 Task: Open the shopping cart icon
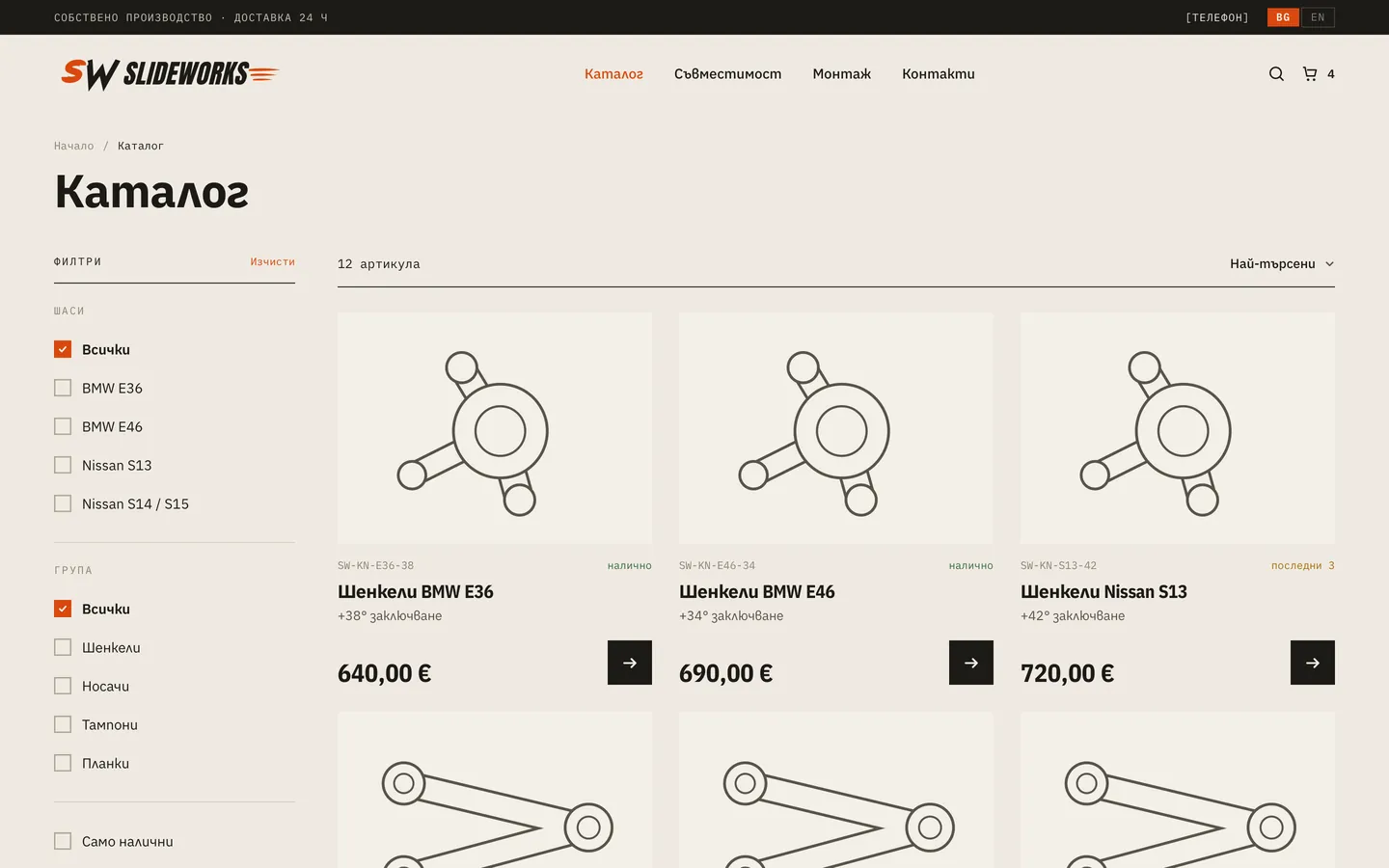[x=1310, y=74]
